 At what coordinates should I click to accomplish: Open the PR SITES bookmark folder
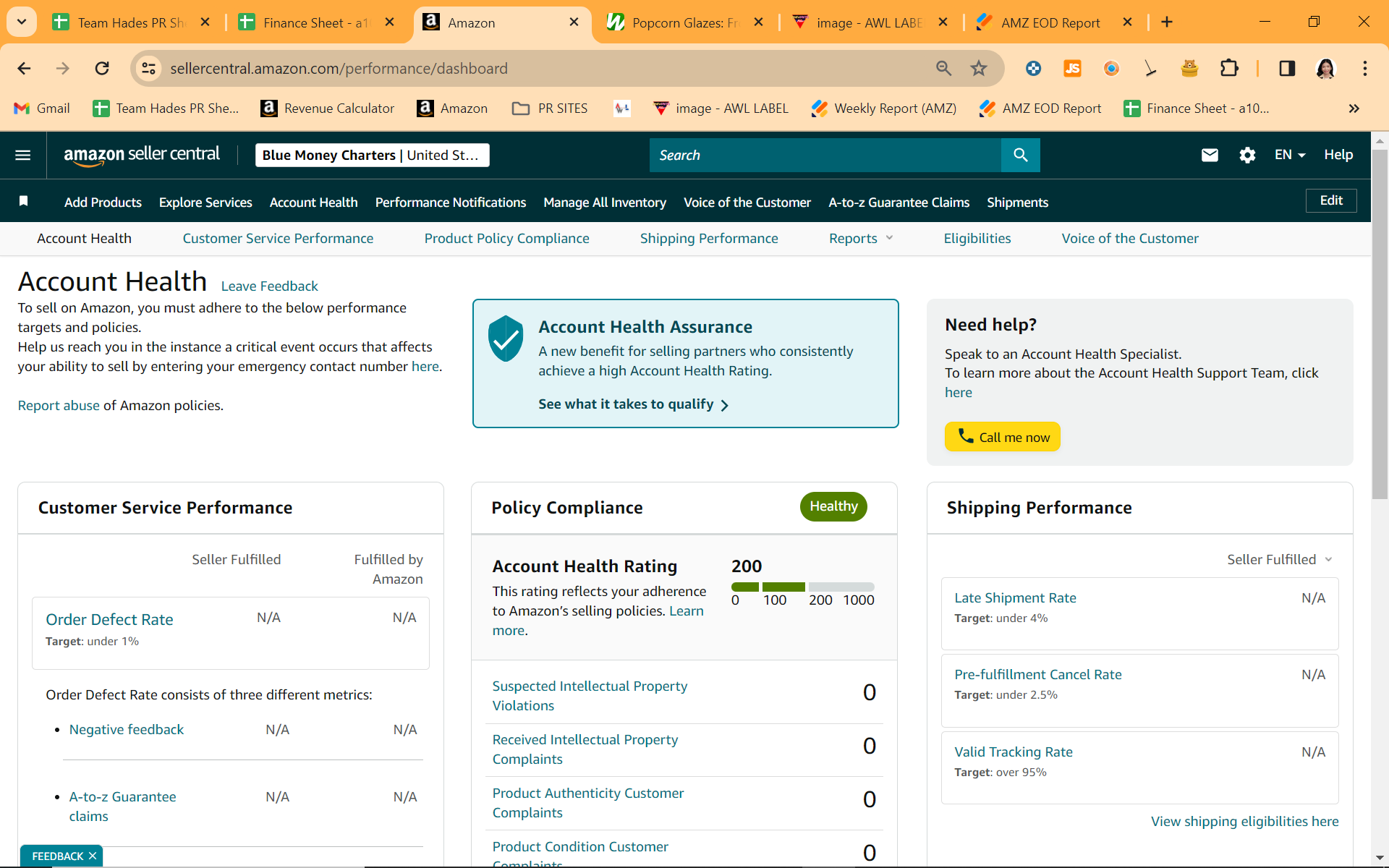(550, 109)
